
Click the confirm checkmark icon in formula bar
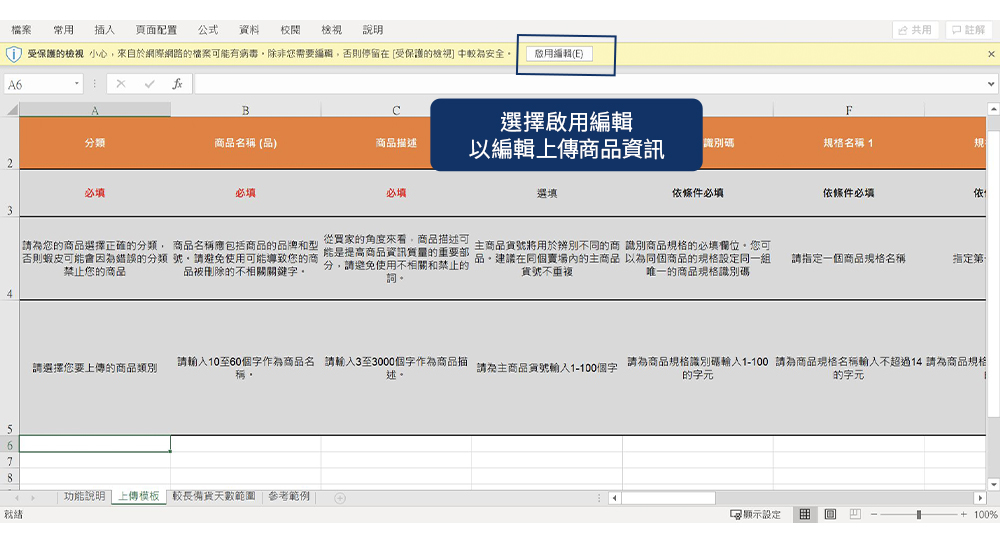click(149, 84)
